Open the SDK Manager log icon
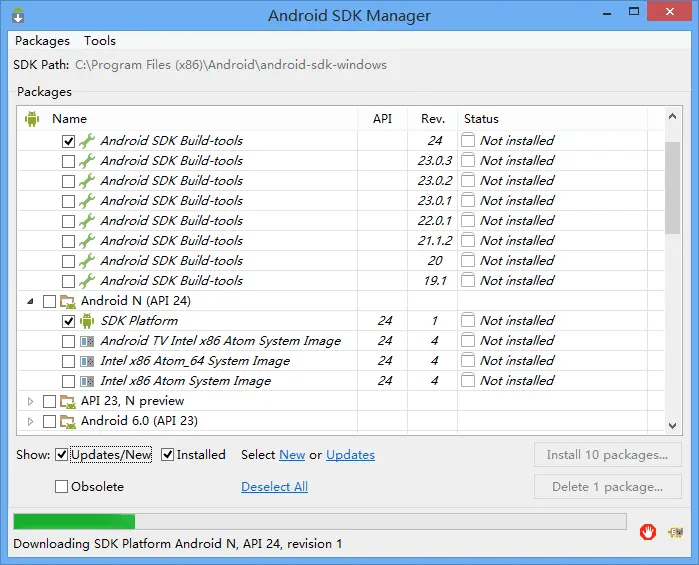The width and height of the screenshot is (699, 565). 676,532
